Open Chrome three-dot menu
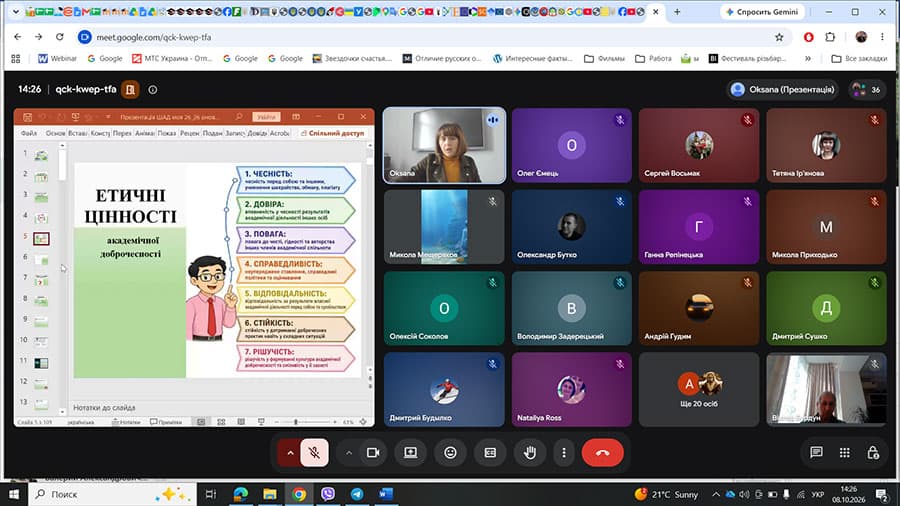 (x=882, y=37)
